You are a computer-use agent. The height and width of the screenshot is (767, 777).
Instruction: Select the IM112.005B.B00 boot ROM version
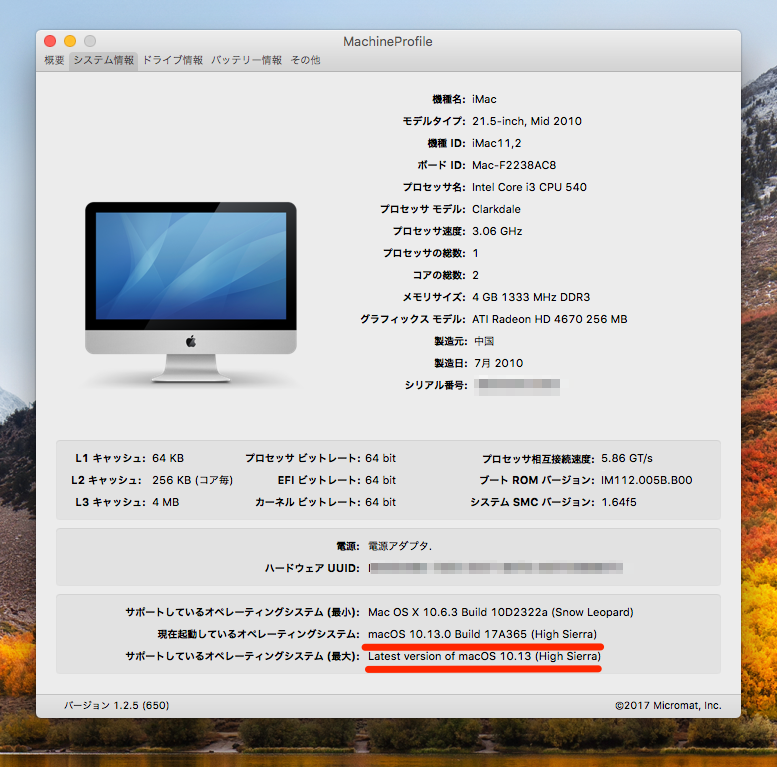(x=647, y=480)
